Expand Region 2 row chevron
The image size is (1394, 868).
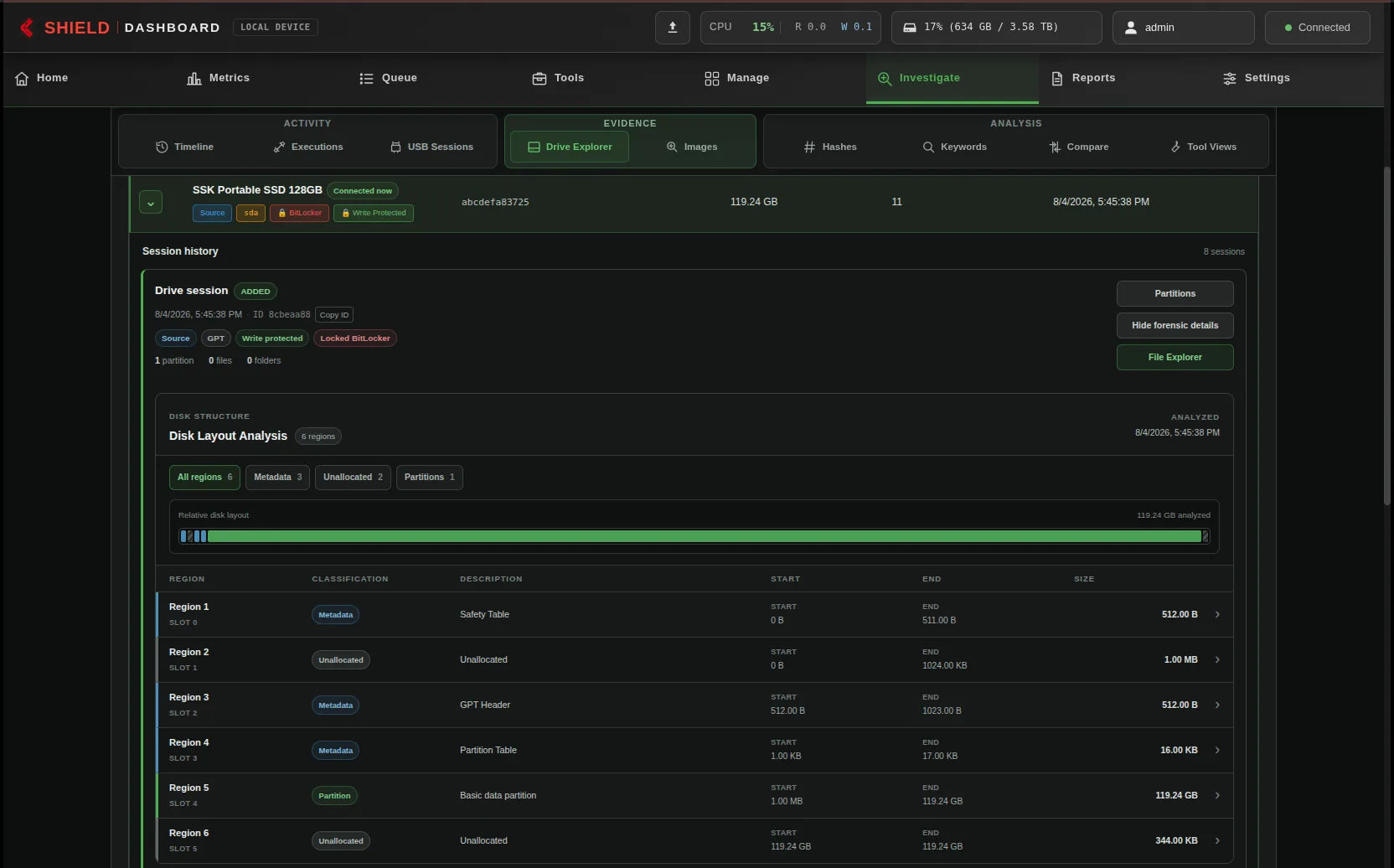pos(1217,659)
